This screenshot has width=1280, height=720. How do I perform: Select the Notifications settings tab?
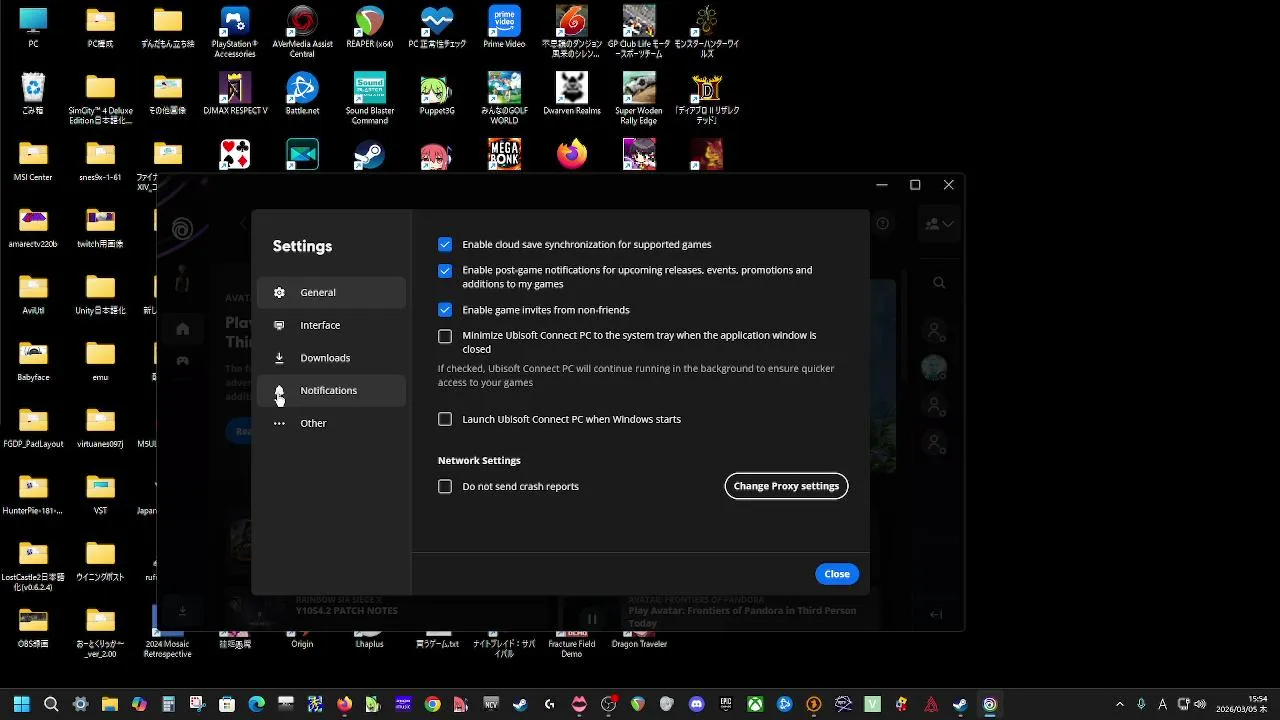331,390
